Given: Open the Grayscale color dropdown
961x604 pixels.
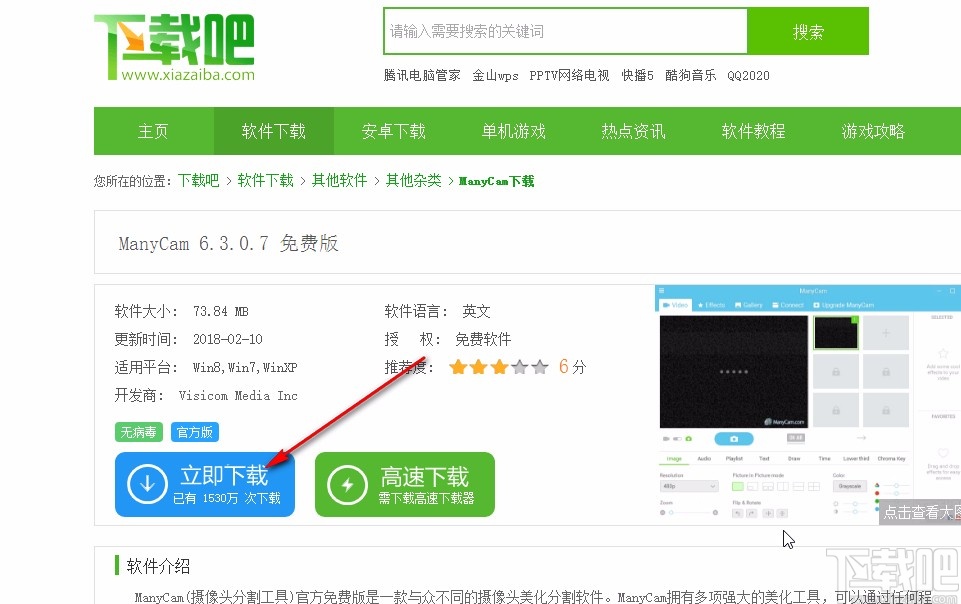Looking at the screenshot, I should pos(850,486).
